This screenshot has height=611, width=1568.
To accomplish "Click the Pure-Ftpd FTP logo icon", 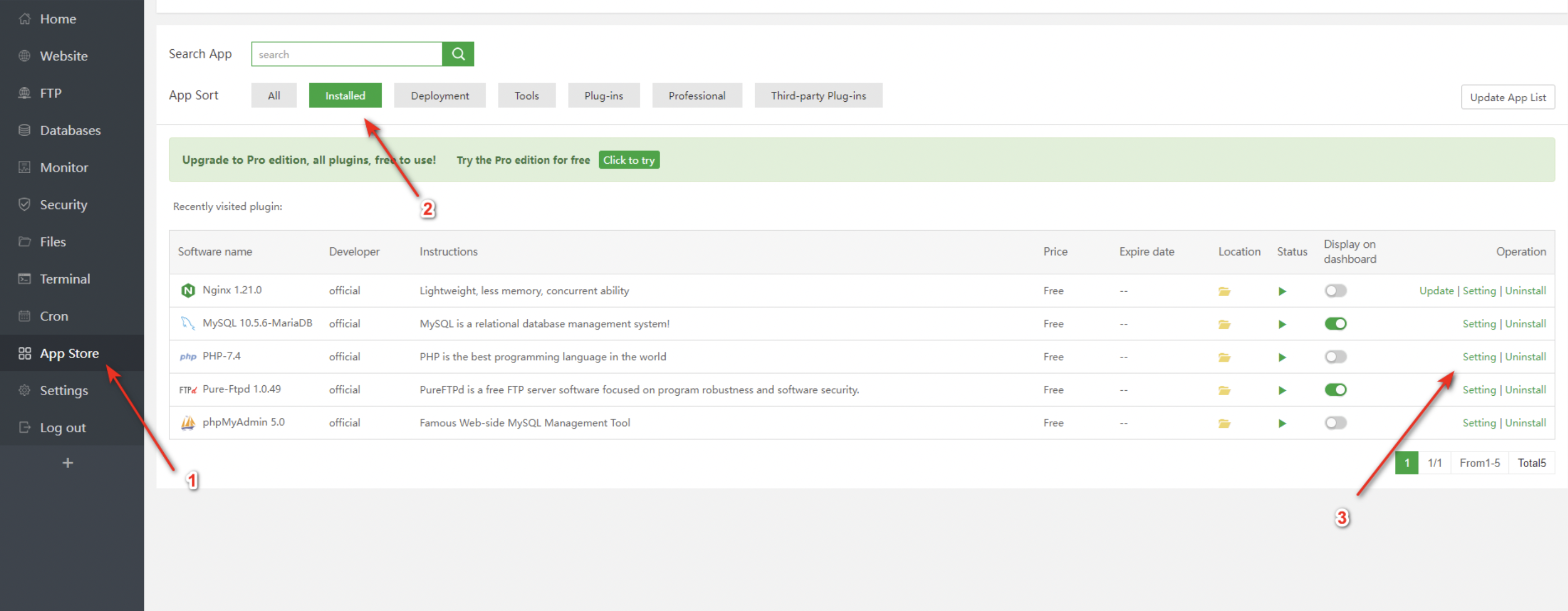I will click(188, 389).
